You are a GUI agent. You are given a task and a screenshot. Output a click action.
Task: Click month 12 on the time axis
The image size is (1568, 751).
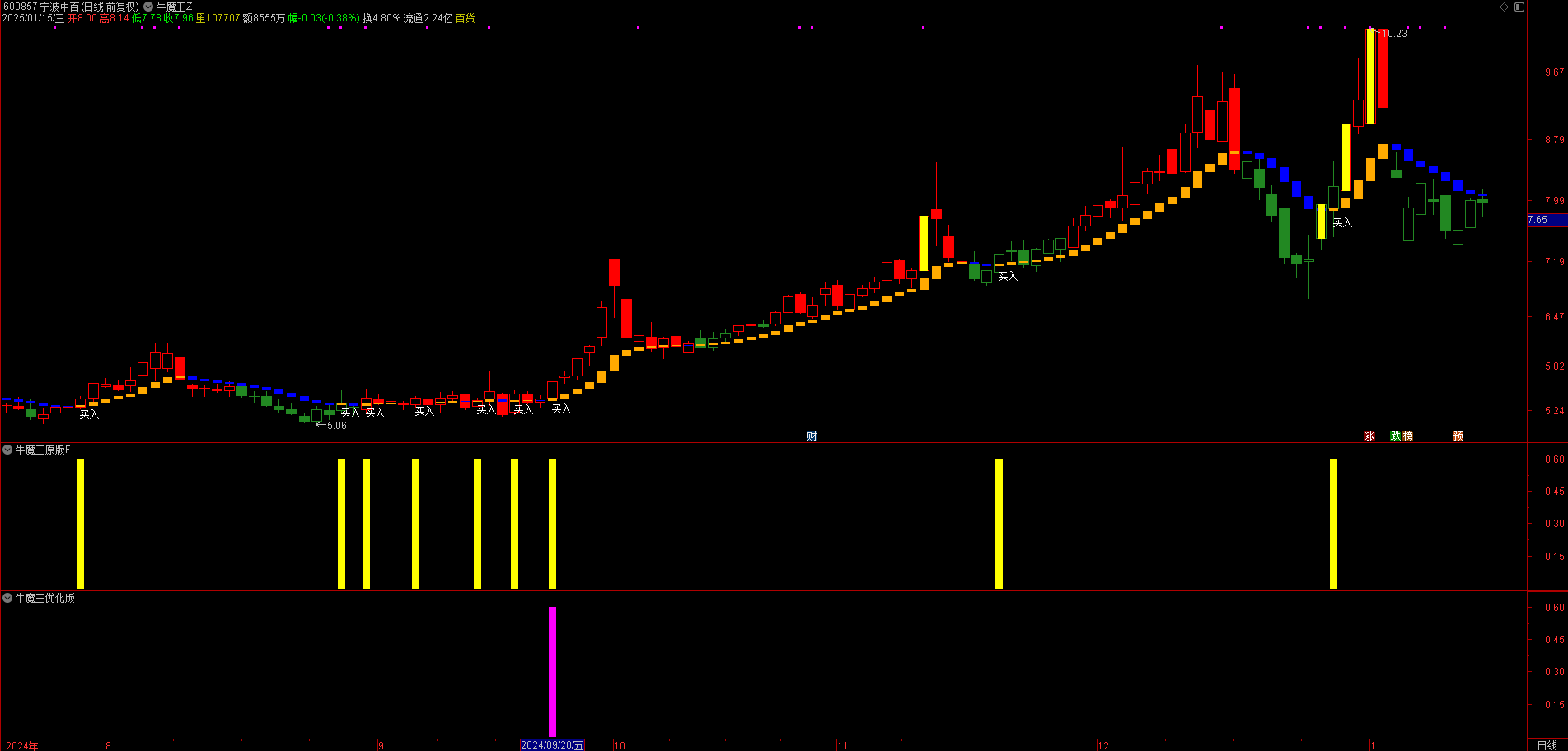(x=1103, y=746)
